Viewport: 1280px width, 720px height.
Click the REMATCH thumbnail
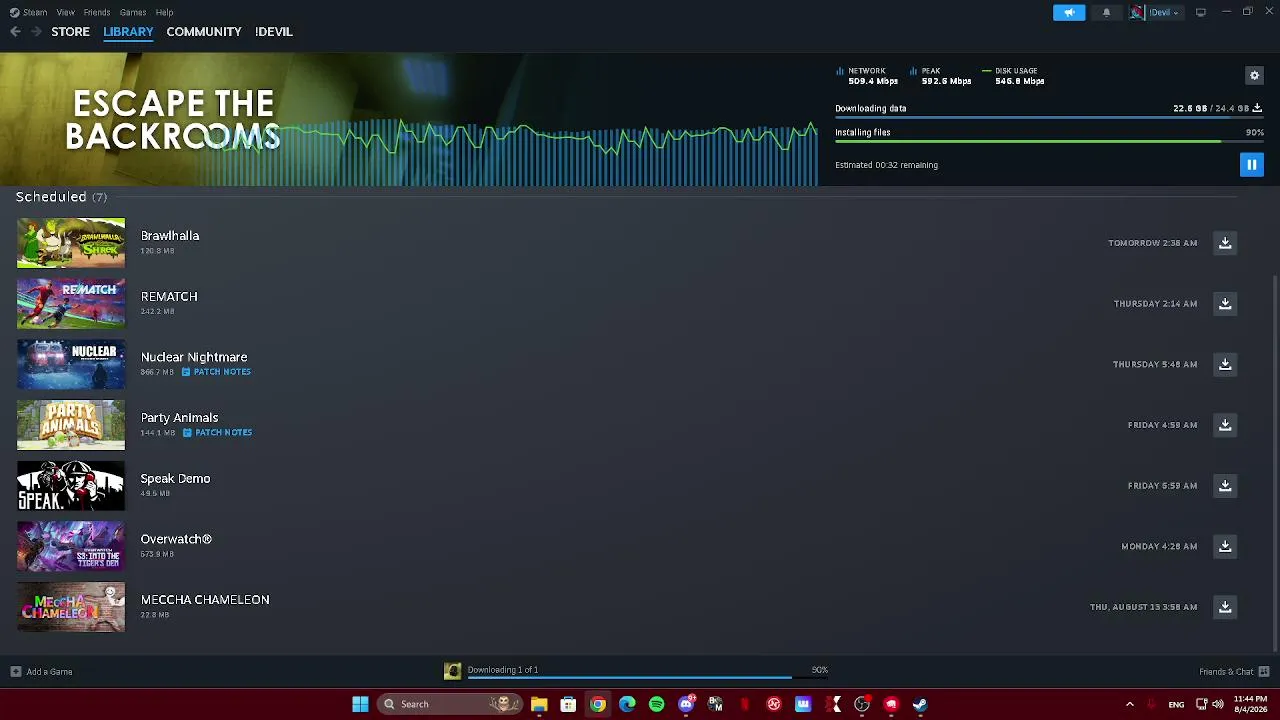click(x=71, y=303)
